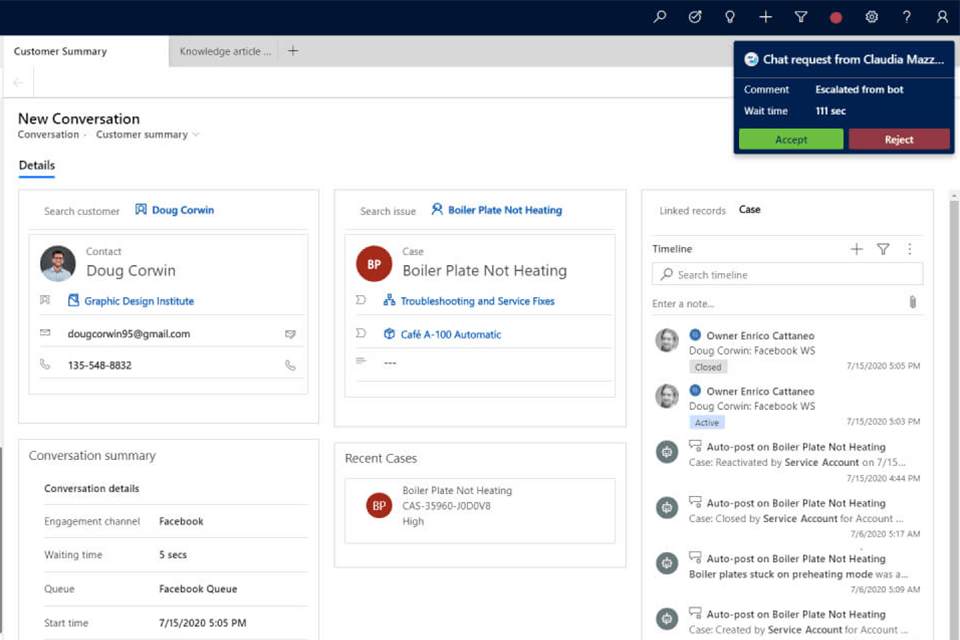Filter the timeline using the funnel icon
Screen dimensions: 960x640
pyautogui.click(x=883, y=249)
